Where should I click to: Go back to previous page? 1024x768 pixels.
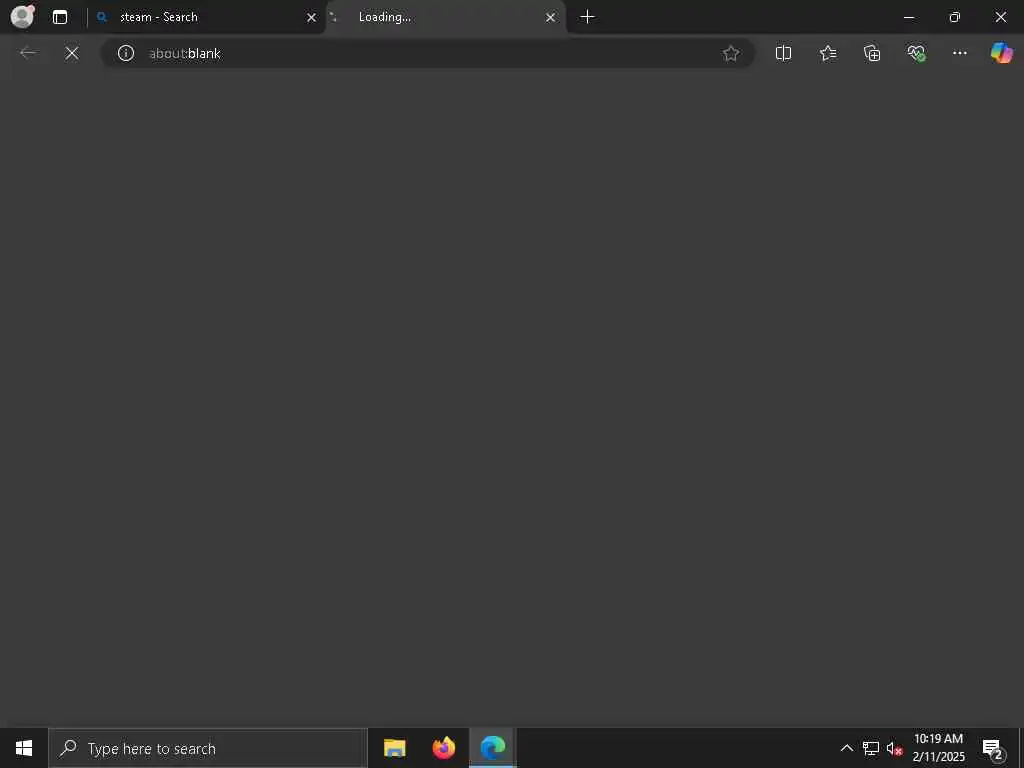click(28, 53)
